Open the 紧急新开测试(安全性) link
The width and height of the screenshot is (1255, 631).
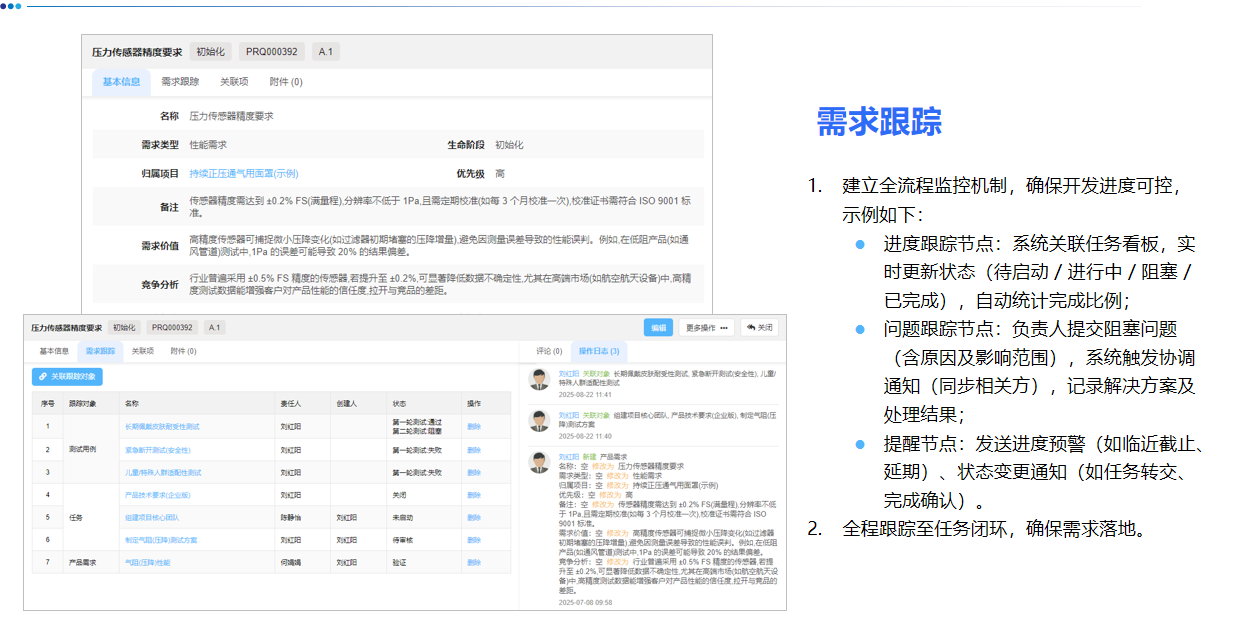tap(157, 450)
